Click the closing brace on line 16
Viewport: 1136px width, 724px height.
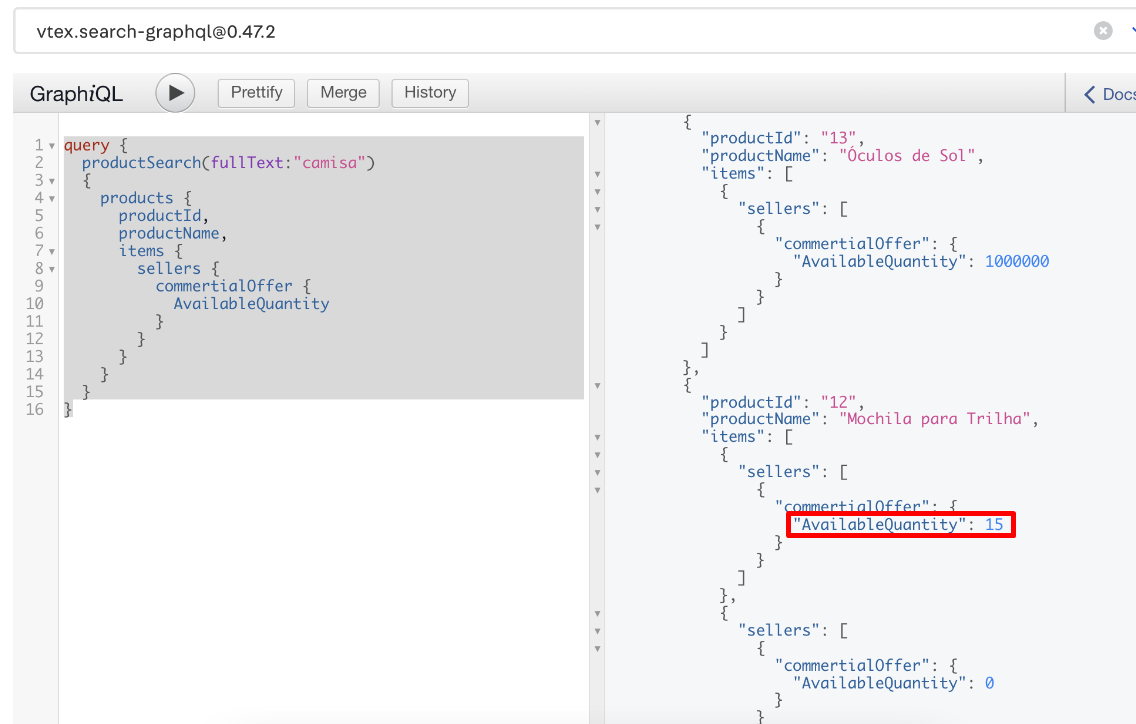coord(68,409)
